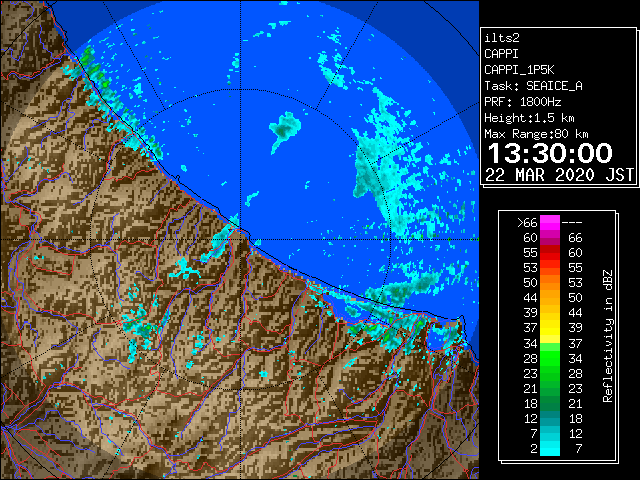The width and height of the screenshot is (640, 480).
Task: Select the 'Task: SEAICE_A' line
Action: [533, 86]
